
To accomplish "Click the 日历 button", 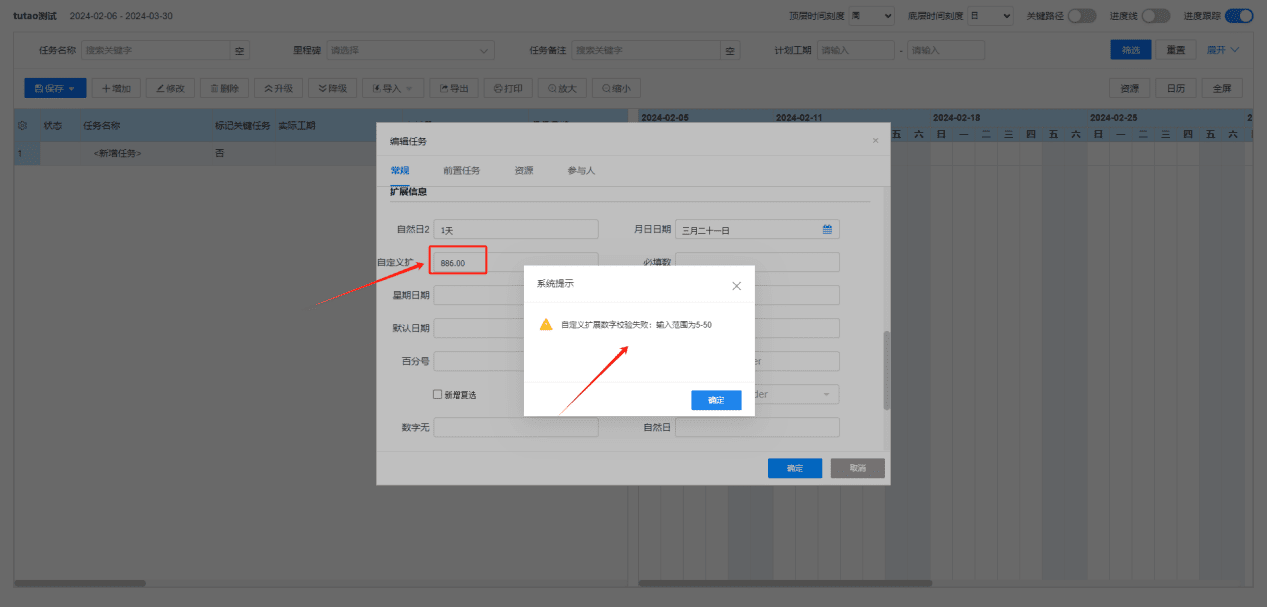I will pyautogui.click(x=1176, y=88).
